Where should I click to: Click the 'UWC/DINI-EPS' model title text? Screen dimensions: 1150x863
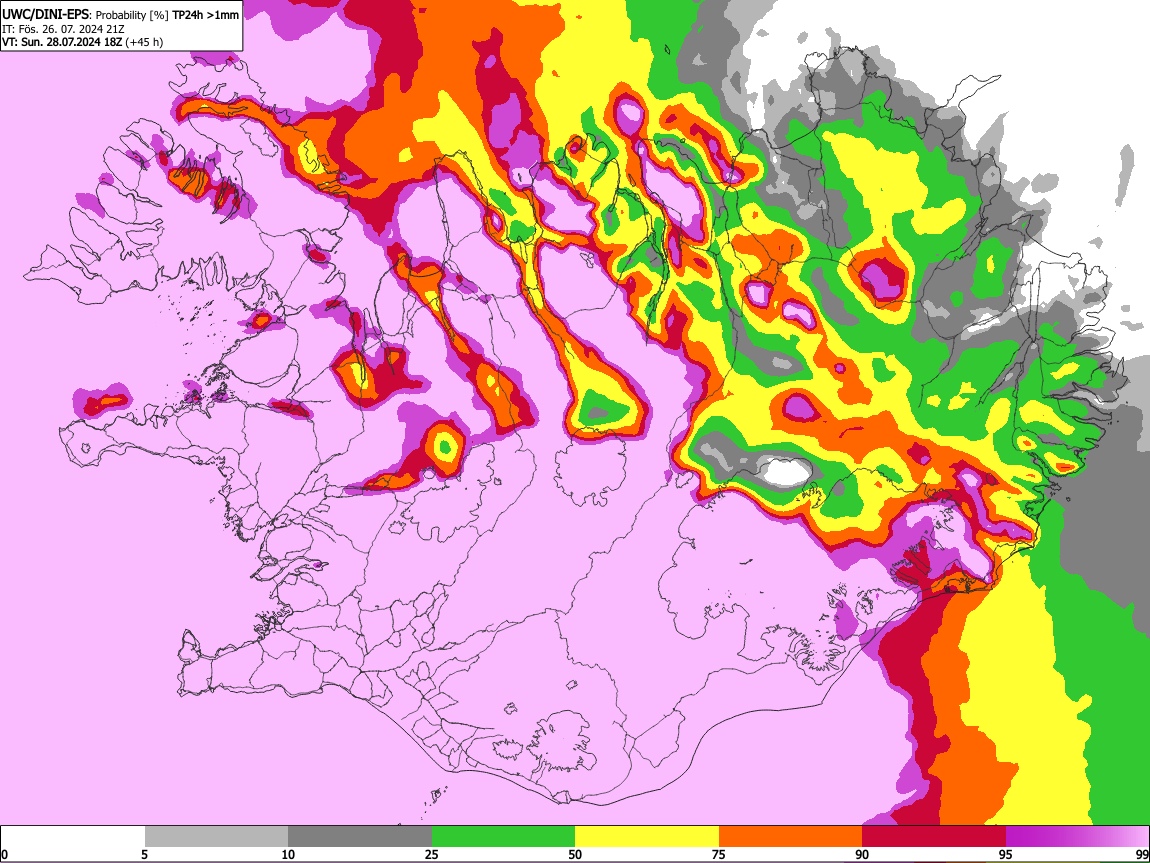[45, 15]
